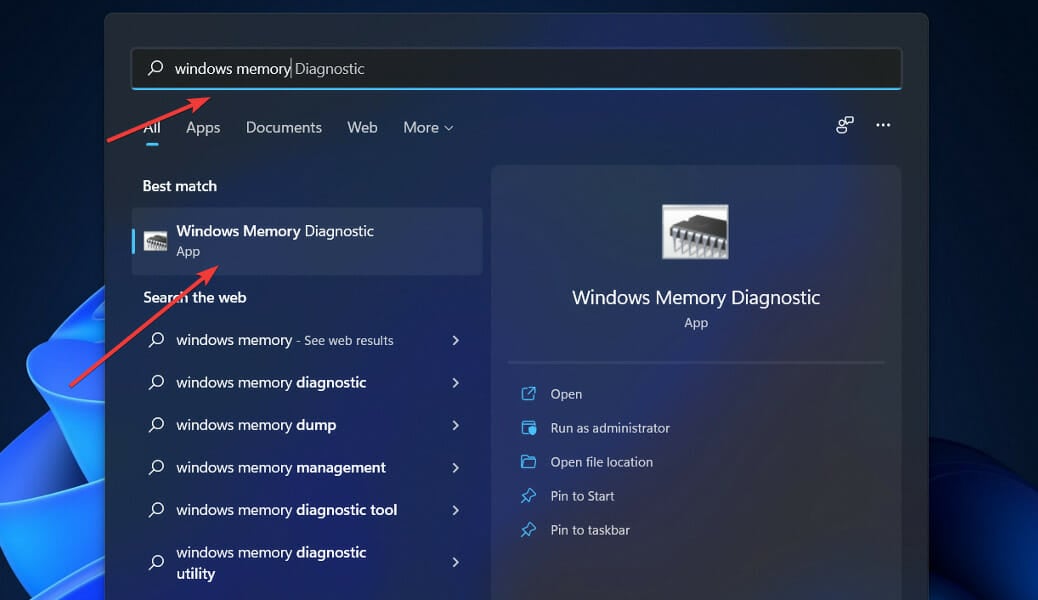Image resolution: width=1038 pixels, height=600 pixels.
Task: Choose Open in the app actions
Action: point(566,394)
